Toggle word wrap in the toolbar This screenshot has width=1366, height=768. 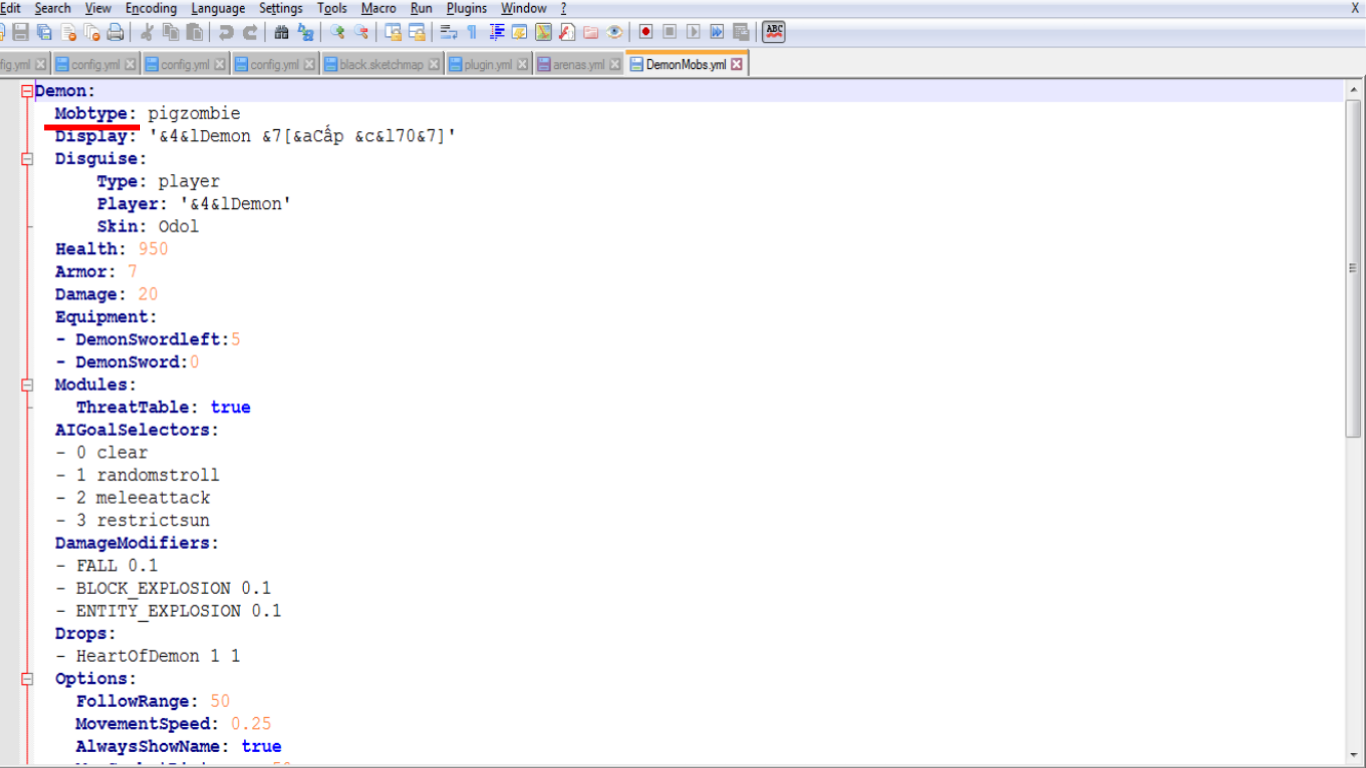click(x=448, y=32)
